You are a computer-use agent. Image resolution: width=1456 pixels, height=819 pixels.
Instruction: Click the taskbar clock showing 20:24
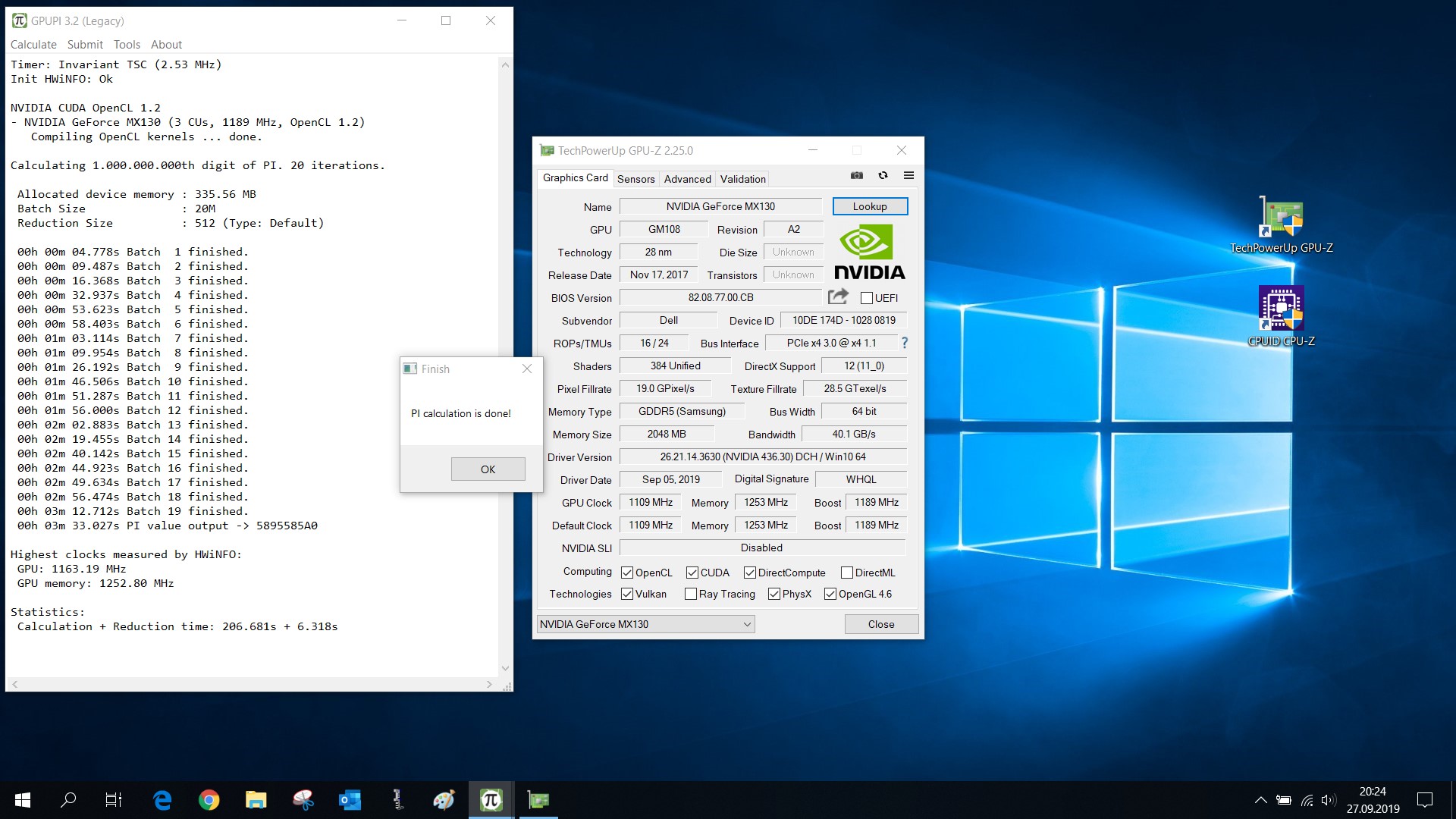point(1373,800)
